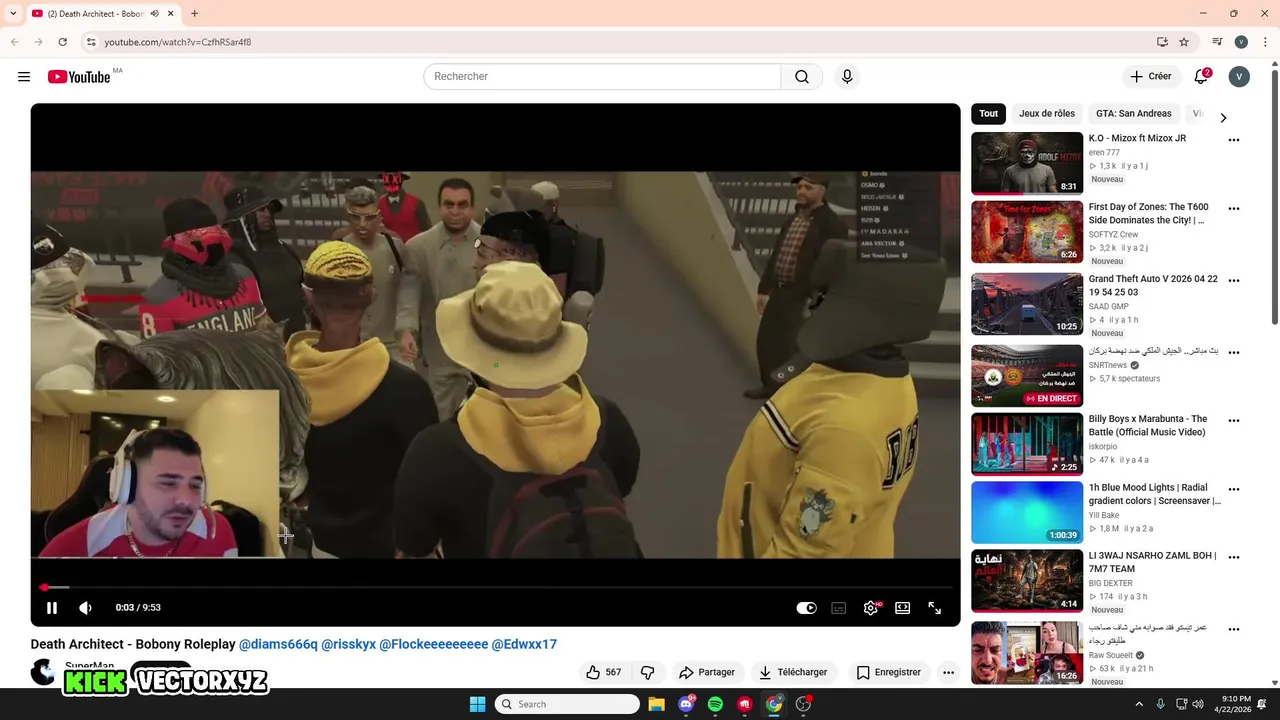This screenshot has height=720, width=1280.
Task: Reload the page in Chrome
Action: point(62,42)
